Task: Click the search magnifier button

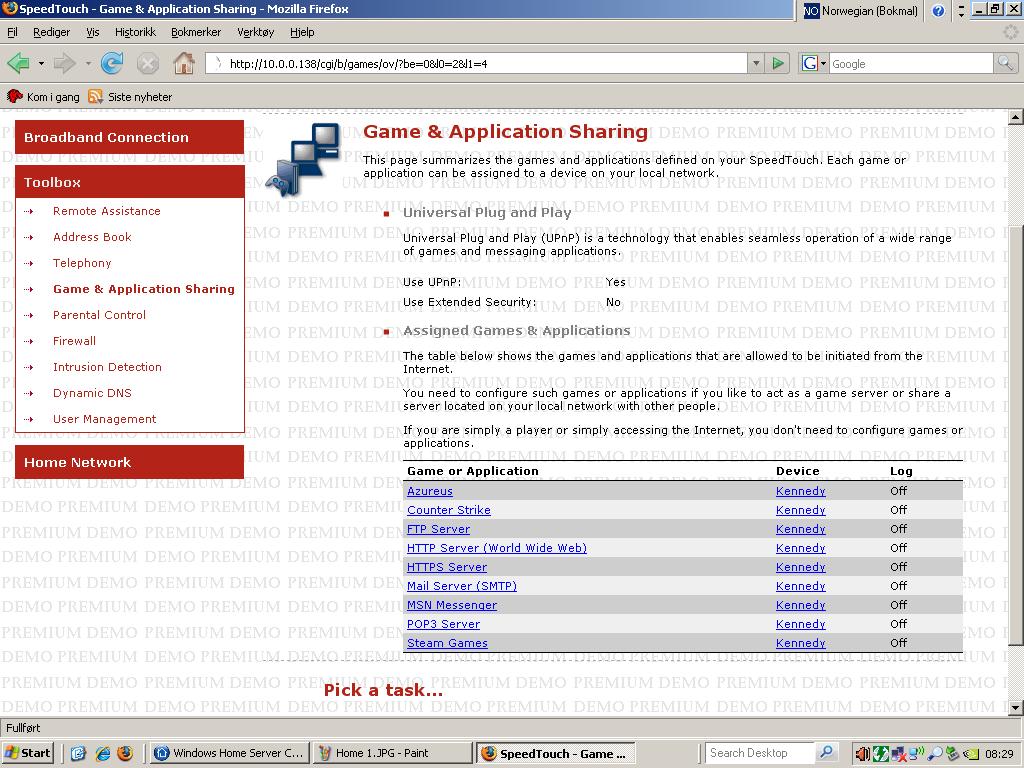Action: [1005, 63]
